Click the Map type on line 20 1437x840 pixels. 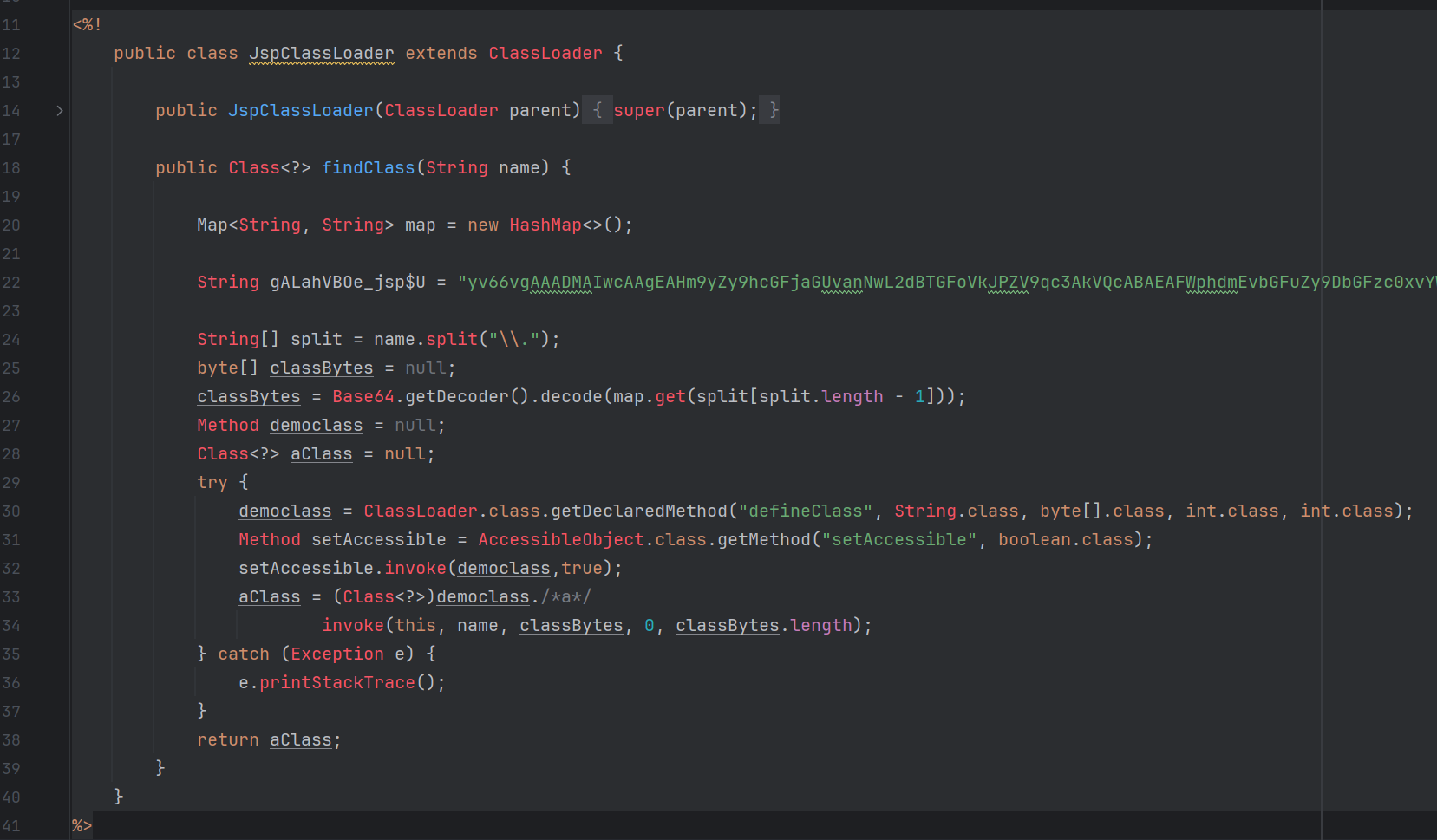click(212, 225)
